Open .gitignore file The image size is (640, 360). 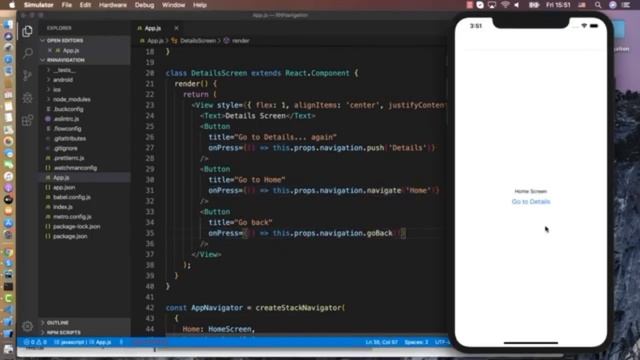click(x=65, y=149)
